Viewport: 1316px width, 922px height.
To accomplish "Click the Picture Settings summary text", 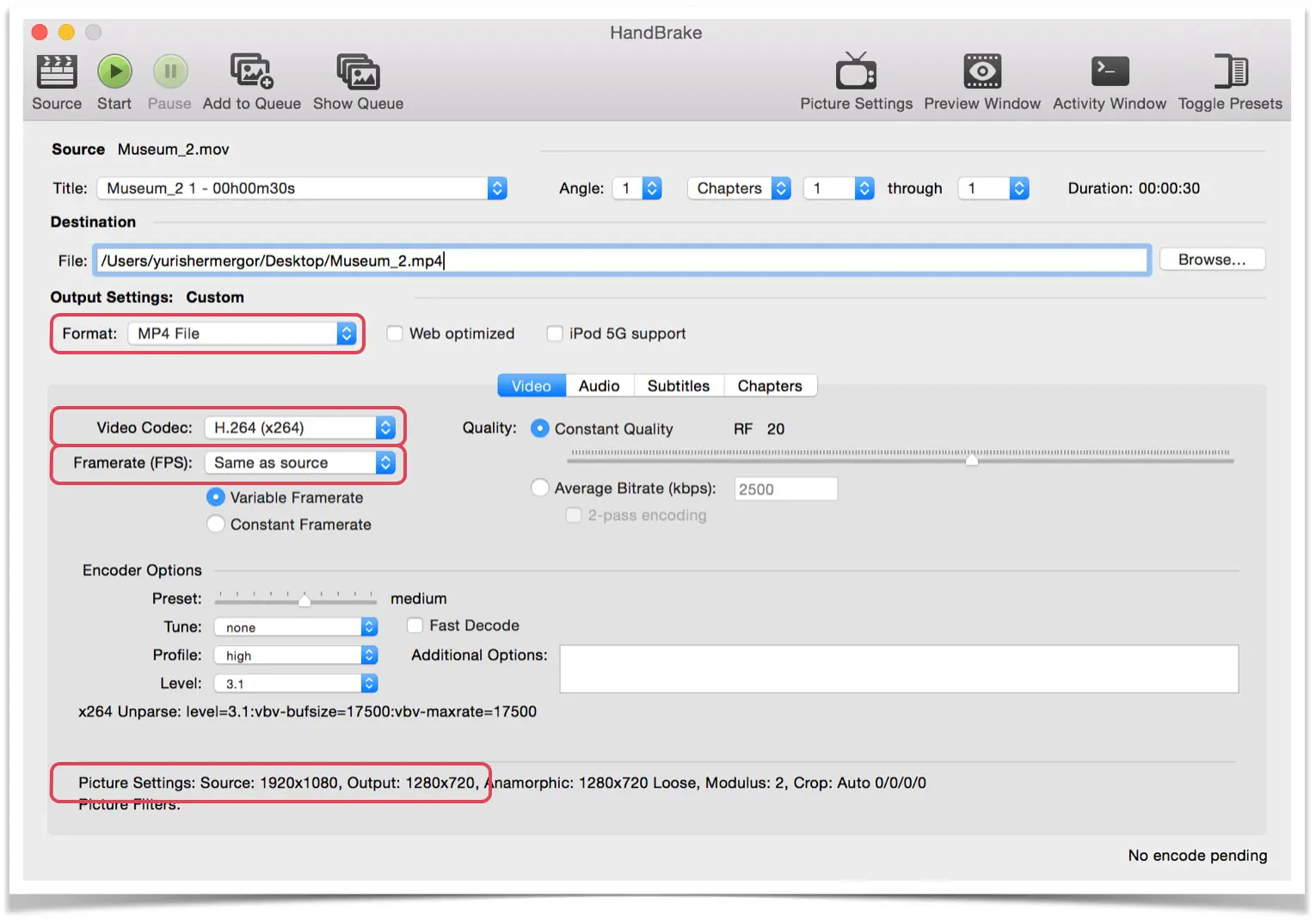I will (x=502, y=783).
